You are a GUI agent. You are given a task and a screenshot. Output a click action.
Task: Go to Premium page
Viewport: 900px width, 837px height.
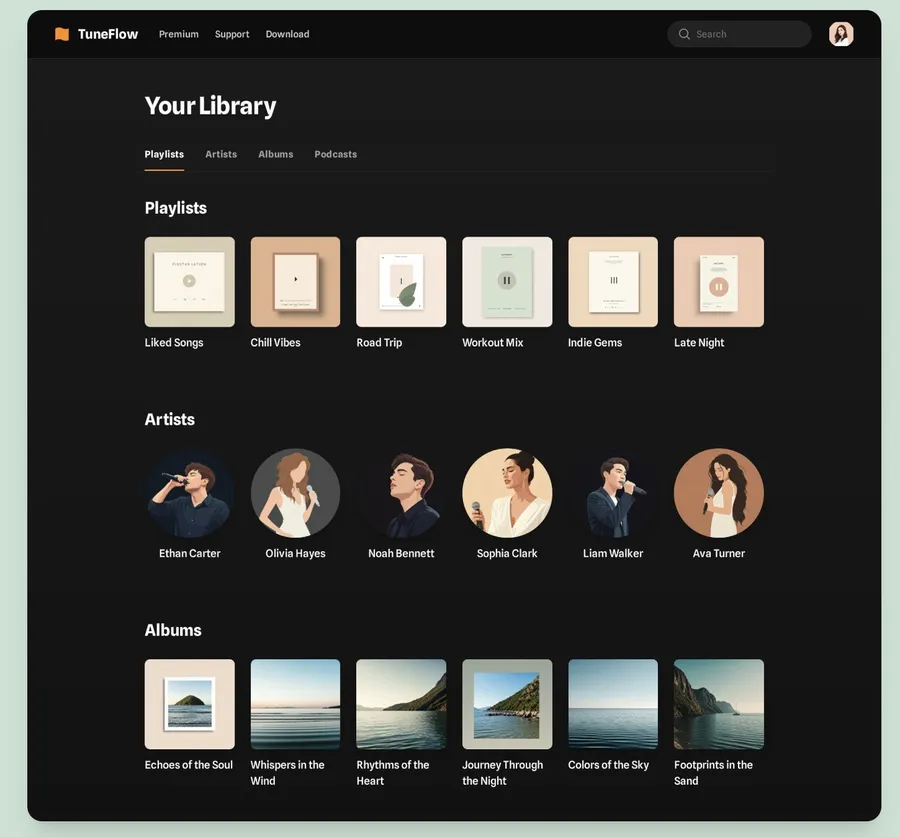(179, 34)
